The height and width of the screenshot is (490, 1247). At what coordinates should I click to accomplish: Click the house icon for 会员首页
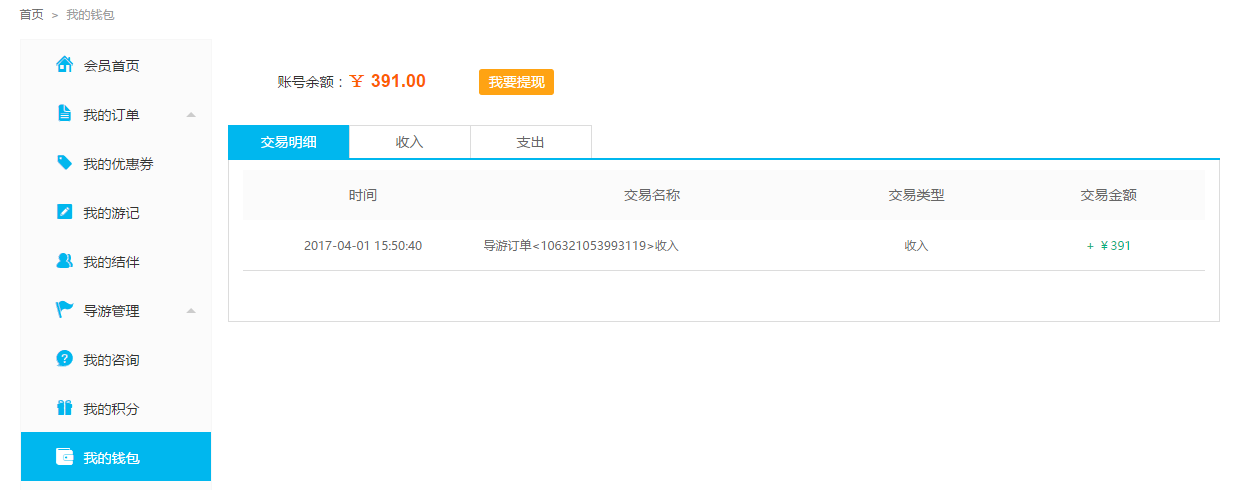pos(64,65)
